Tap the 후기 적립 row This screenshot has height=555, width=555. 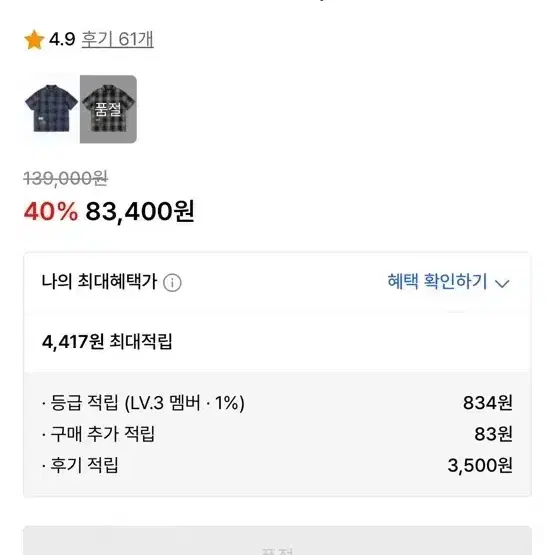tap(277, 465)
